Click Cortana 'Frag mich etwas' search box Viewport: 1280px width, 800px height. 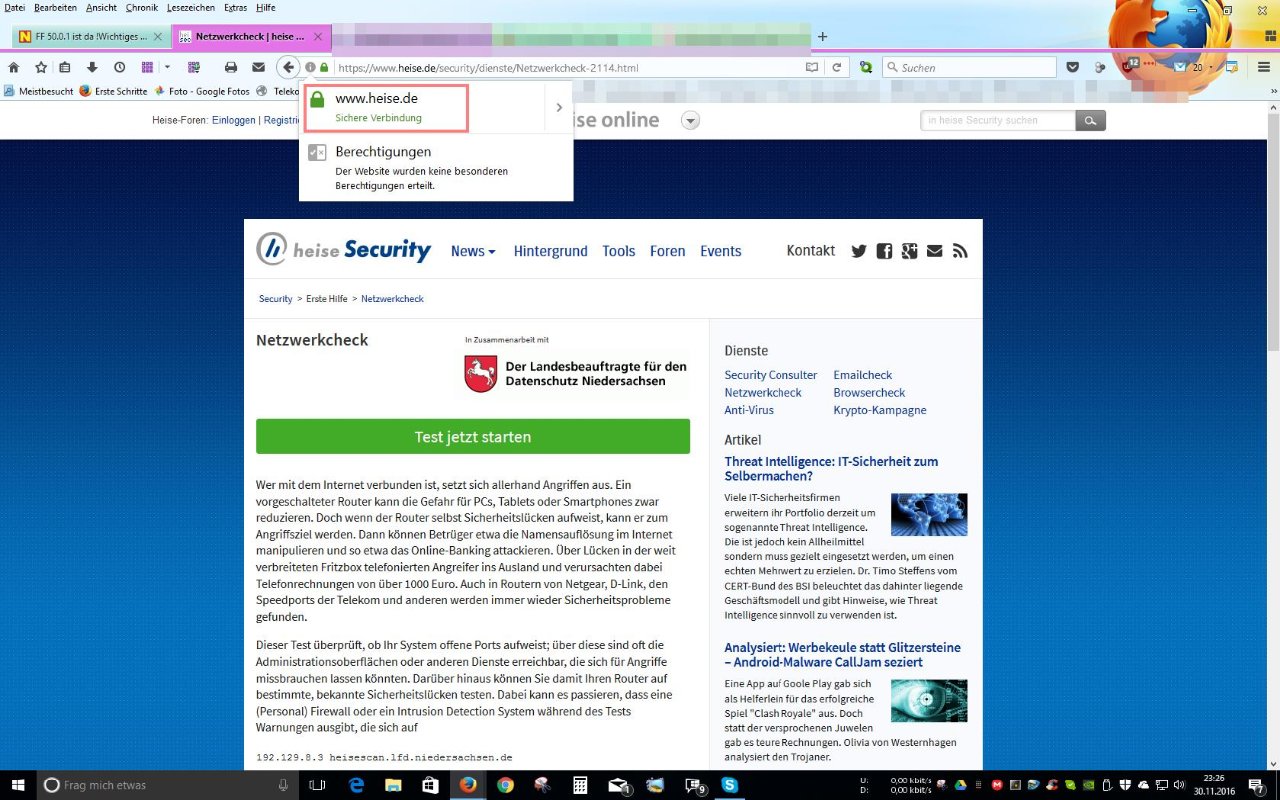pyautogui.click(x=168, y=785)
